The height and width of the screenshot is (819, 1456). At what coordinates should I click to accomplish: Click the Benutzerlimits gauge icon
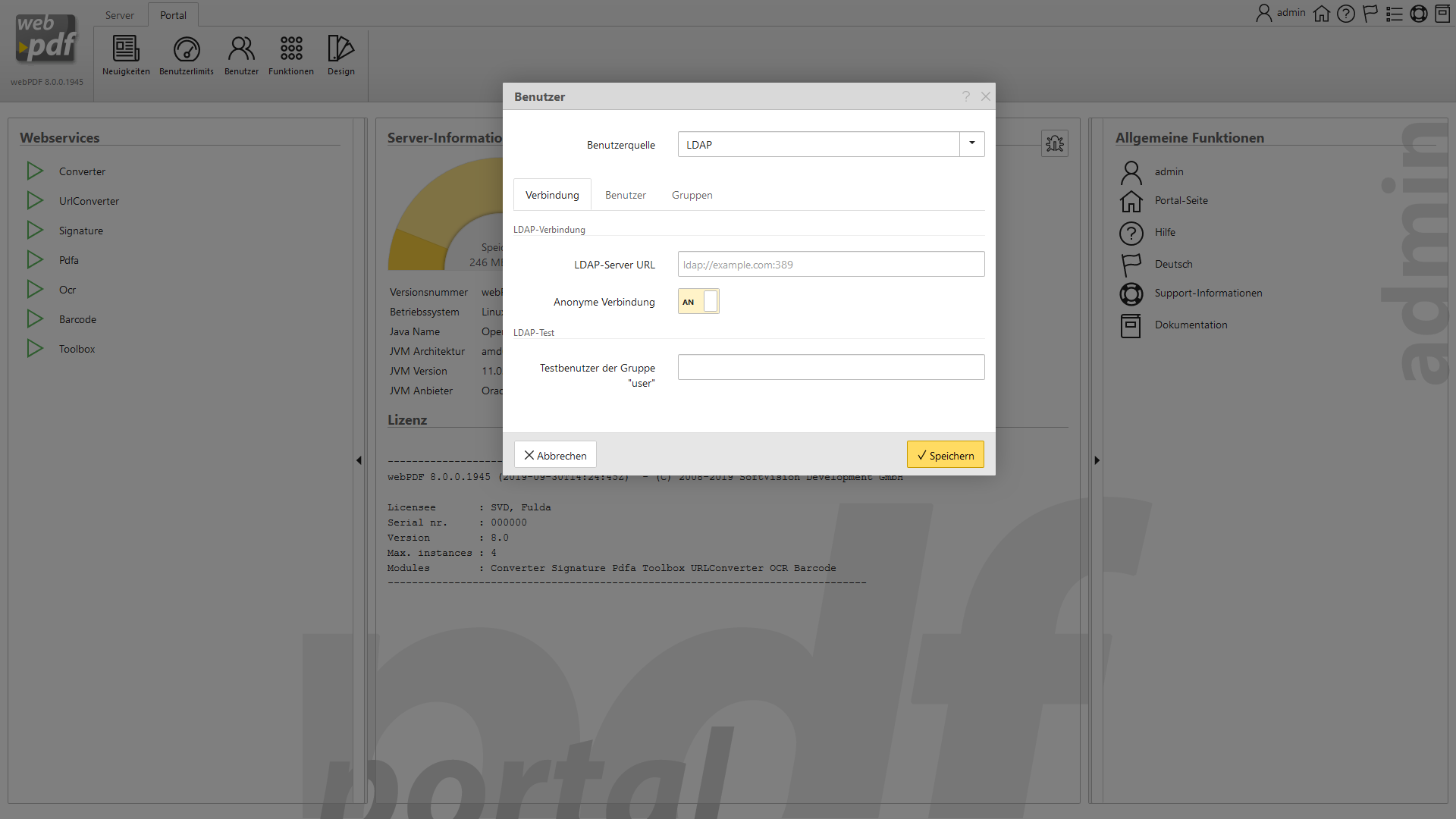pos(187,49)
